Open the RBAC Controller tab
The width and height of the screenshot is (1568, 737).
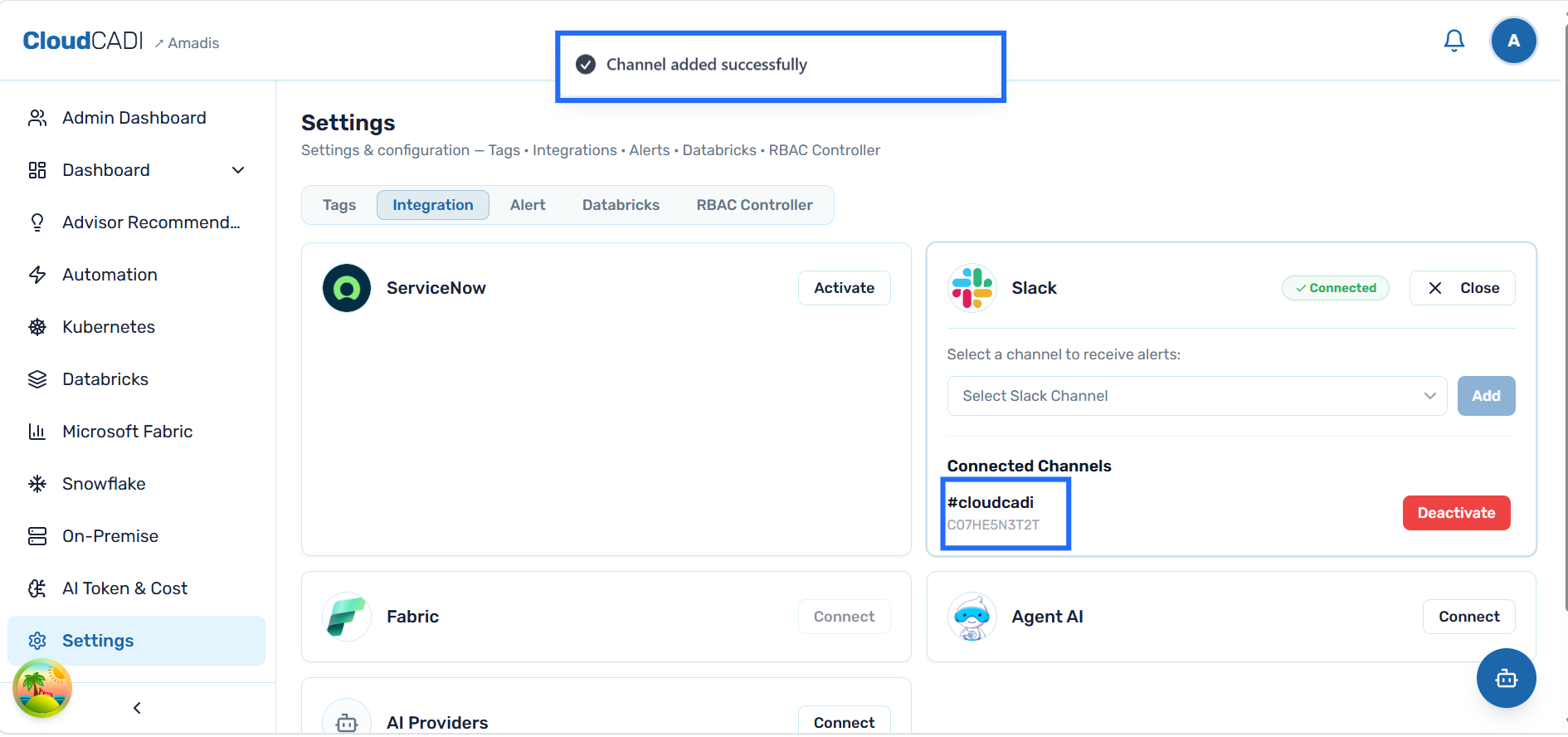click(754, 205)
